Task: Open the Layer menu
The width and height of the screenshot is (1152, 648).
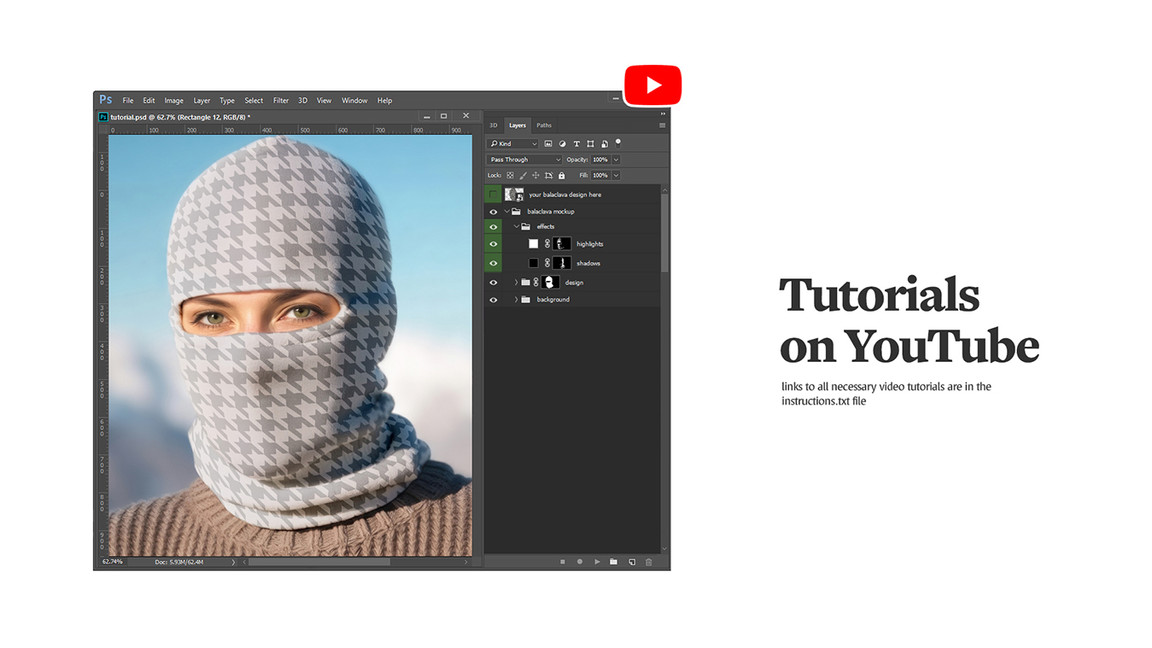Action: (x=202, y=101)
